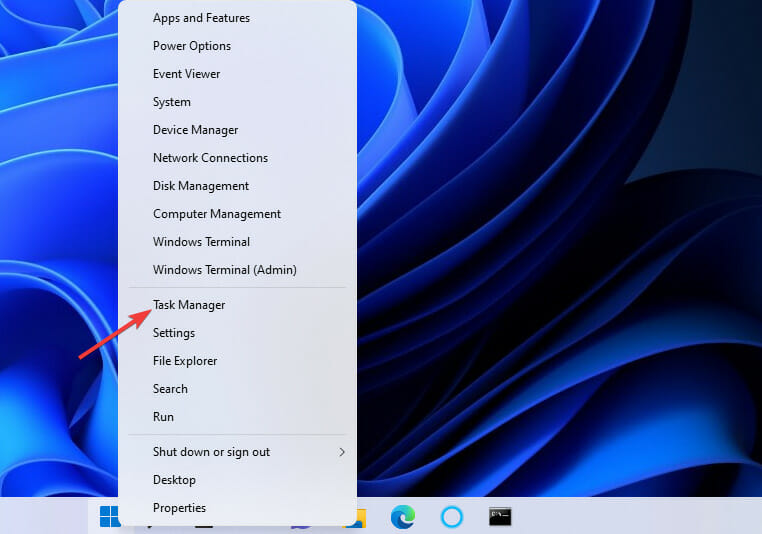Open Disk Management

[237, 186]
